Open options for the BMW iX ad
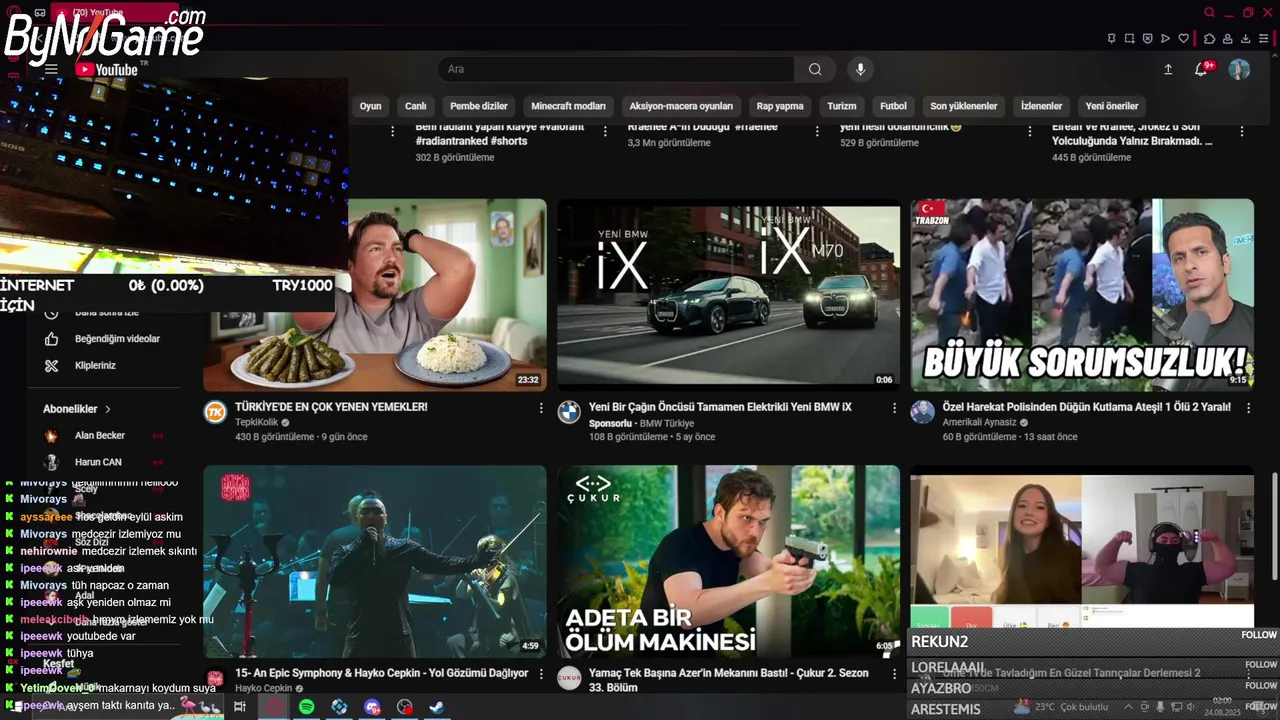1280x720 pixels. 895,408
